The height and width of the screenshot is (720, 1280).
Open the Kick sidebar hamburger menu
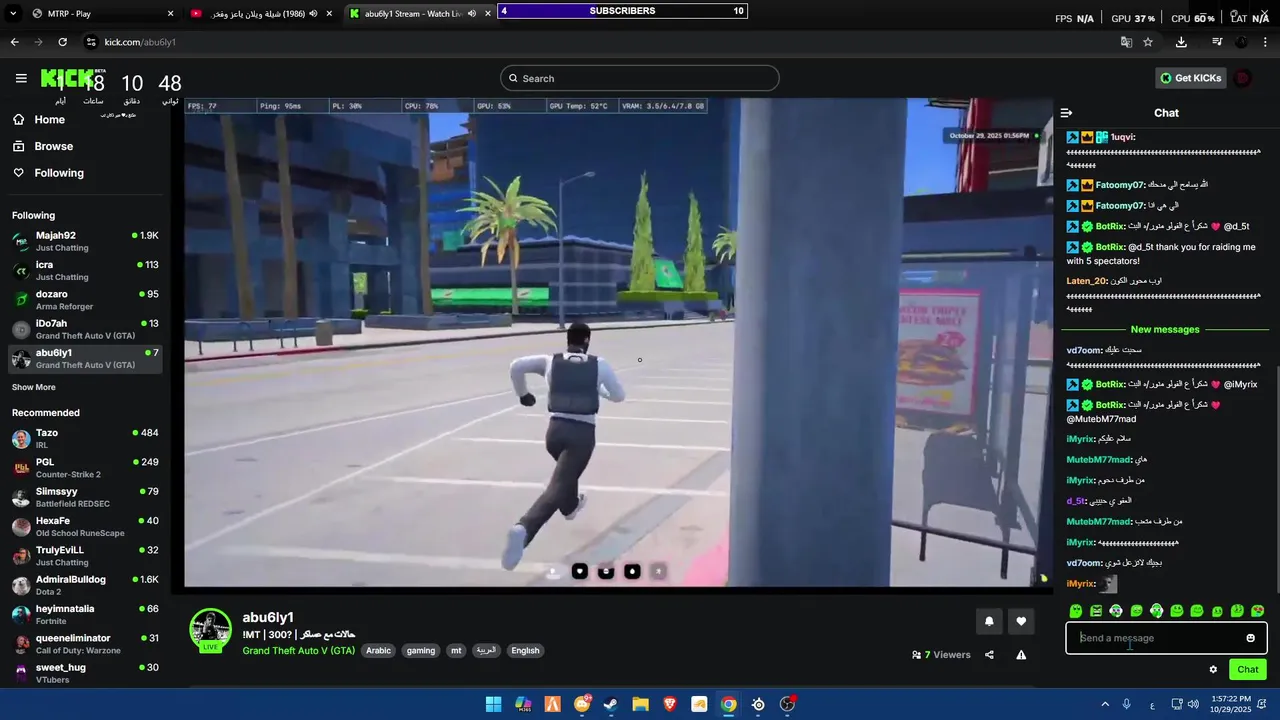21,78
